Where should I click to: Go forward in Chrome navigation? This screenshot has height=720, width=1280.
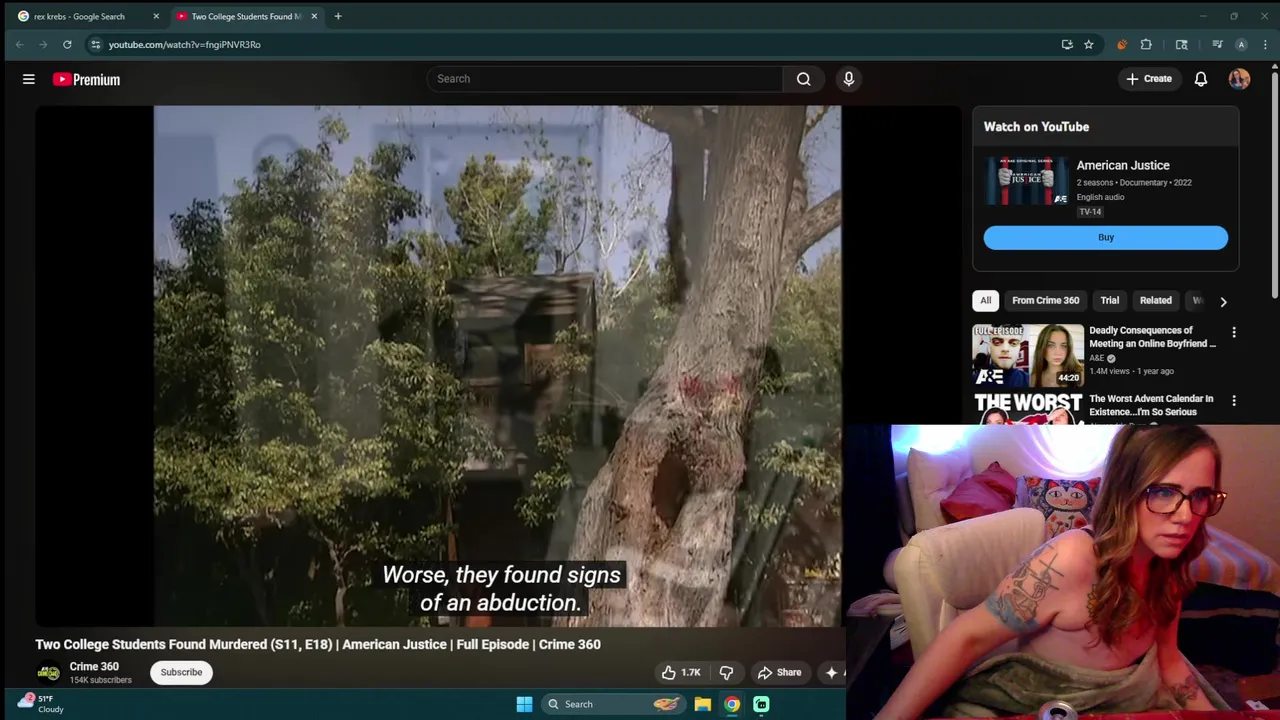pos(43,44)
